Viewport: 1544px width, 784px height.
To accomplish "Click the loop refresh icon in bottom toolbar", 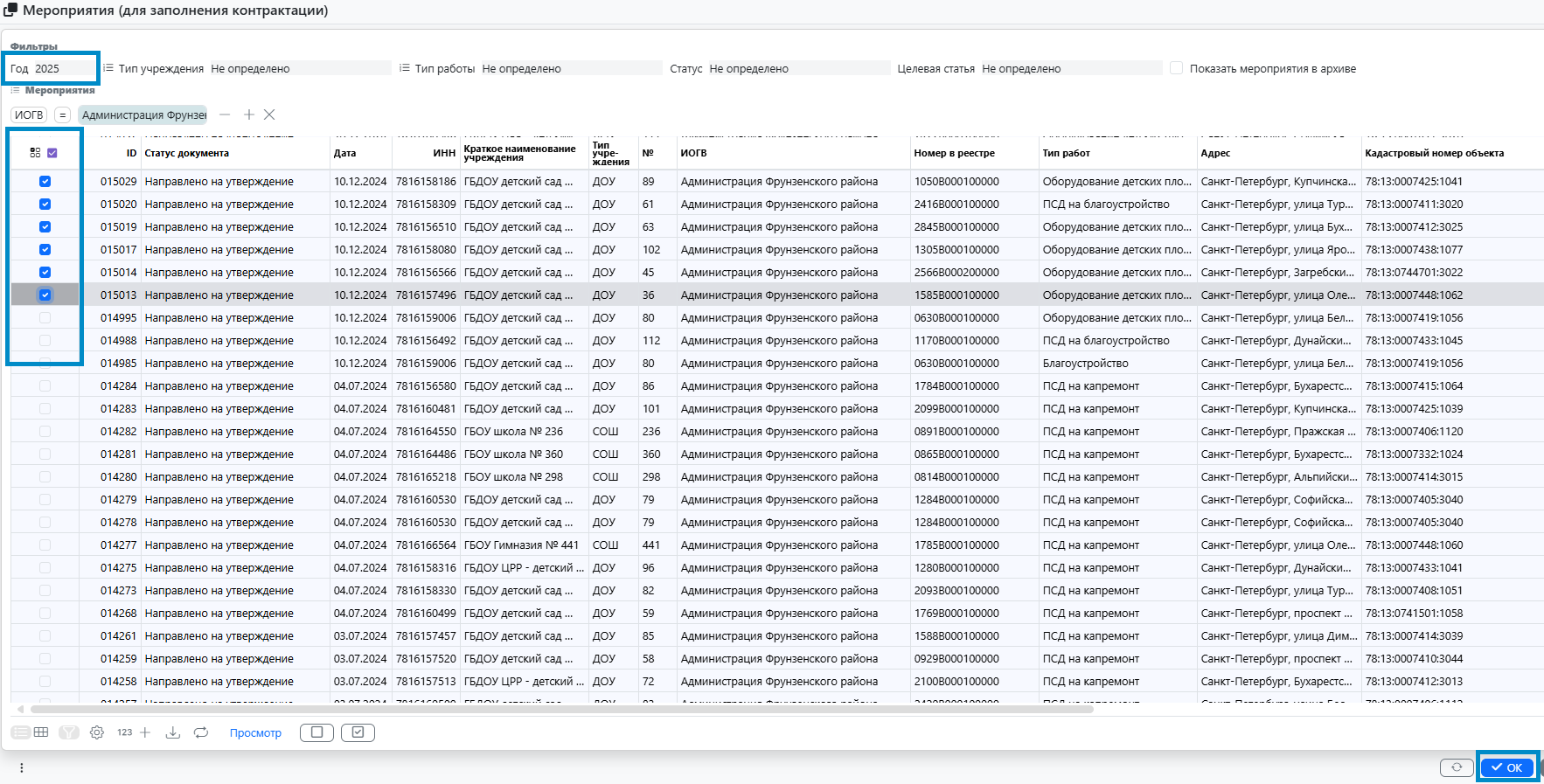I will click(x=201, y=732).
